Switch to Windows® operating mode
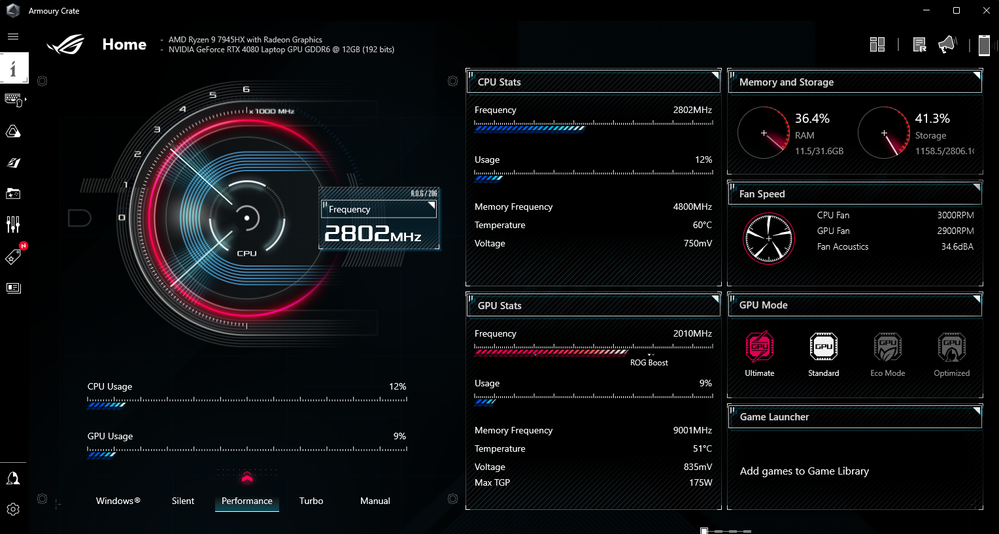 pyautogui.click(x=119, y=501)
